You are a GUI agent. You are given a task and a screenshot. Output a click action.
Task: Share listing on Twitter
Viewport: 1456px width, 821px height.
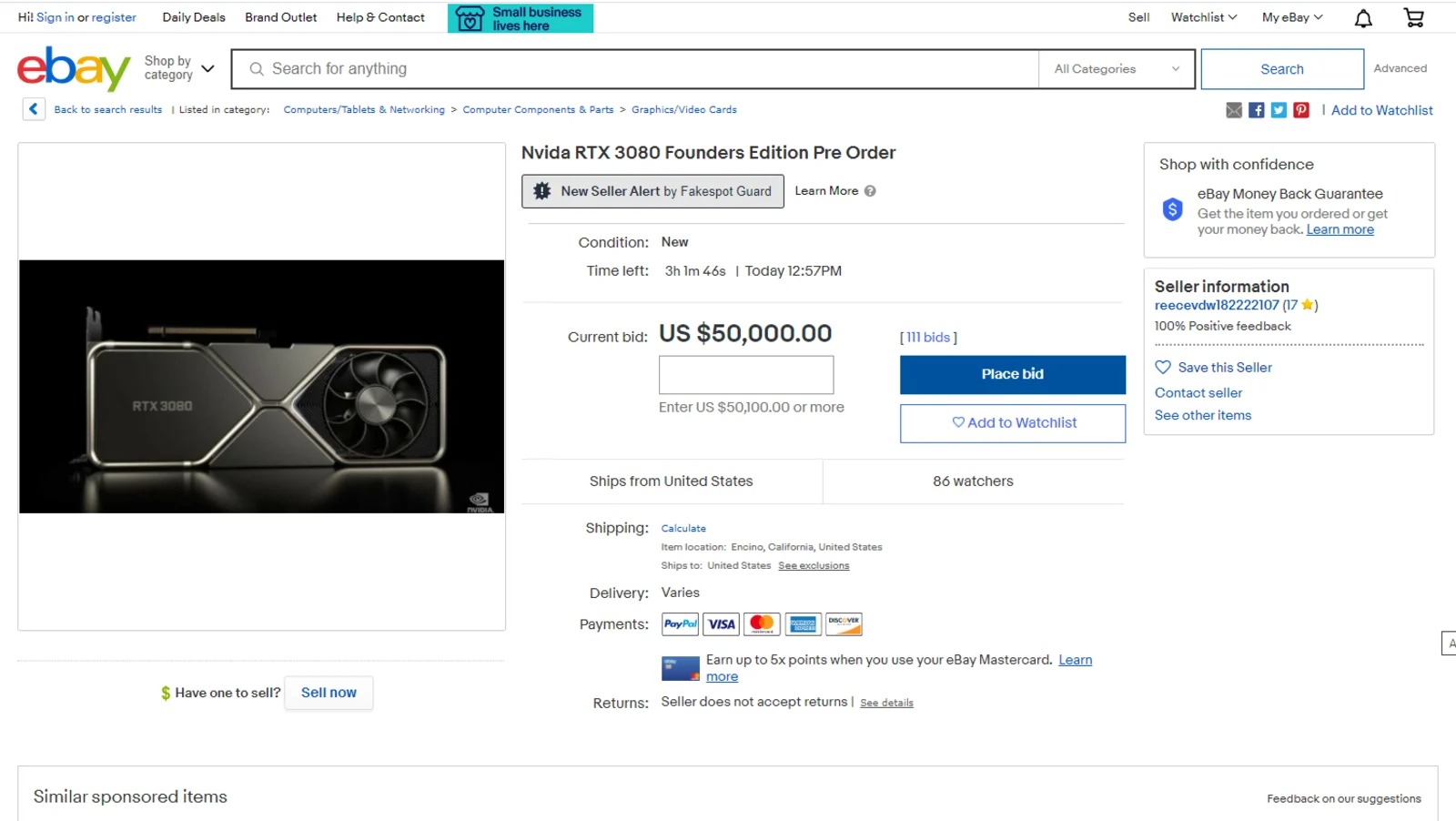coord(1279,110)
